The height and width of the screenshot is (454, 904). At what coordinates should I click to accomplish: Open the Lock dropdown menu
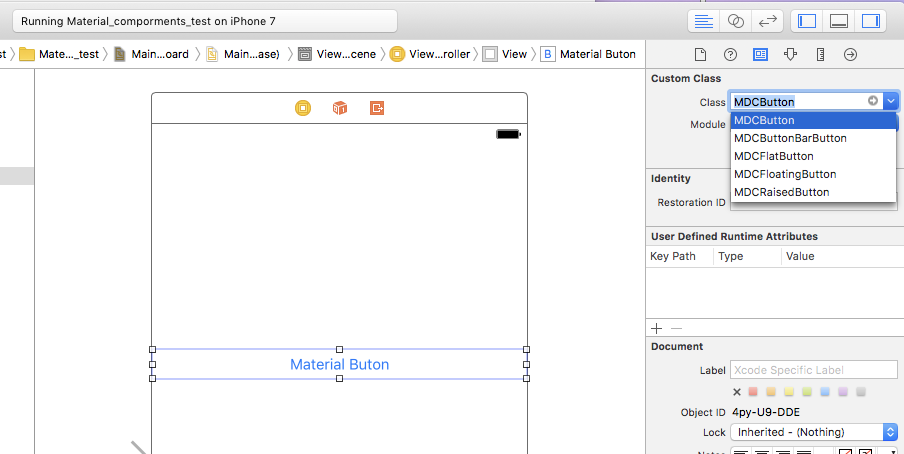point(814,432)
